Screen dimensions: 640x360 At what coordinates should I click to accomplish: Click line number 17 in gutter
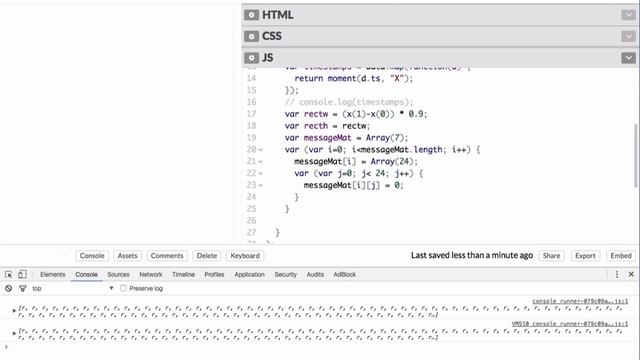(251, 114)
